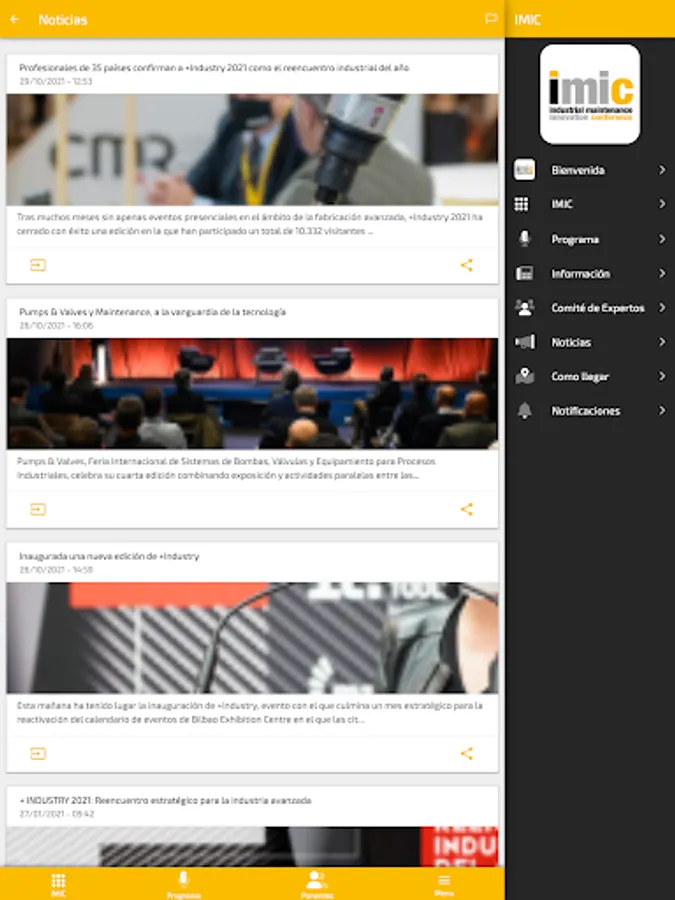Viewport: 675px width, 900px height.
Task: Open Comité de Expertos in the side menu
Action: click(x=598, y=308)
